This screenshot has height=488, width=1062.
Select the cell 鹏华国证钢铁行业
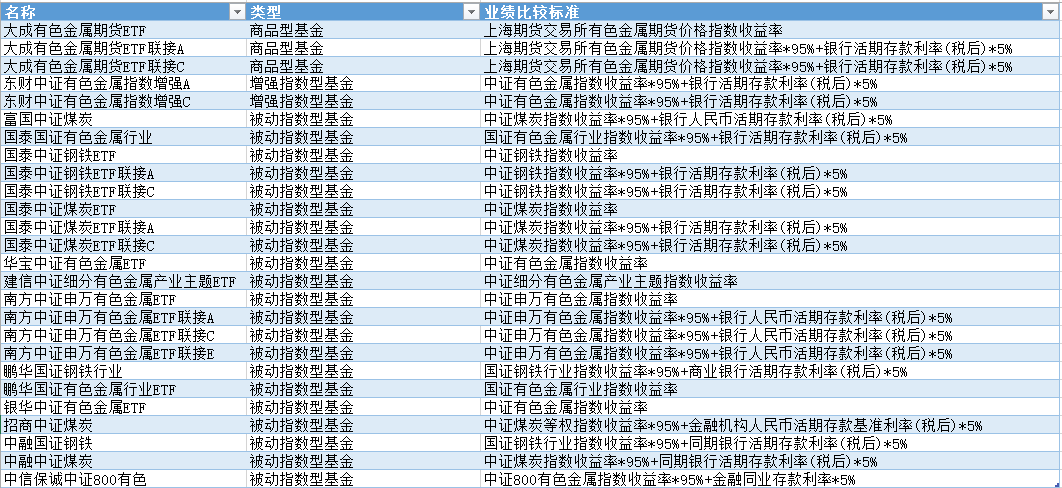123,371
